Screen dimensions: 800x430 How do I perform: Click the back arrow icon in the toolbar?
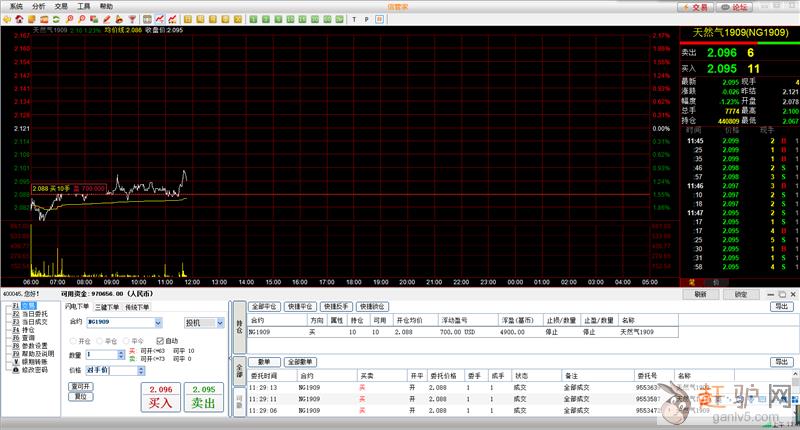[6, 19]
